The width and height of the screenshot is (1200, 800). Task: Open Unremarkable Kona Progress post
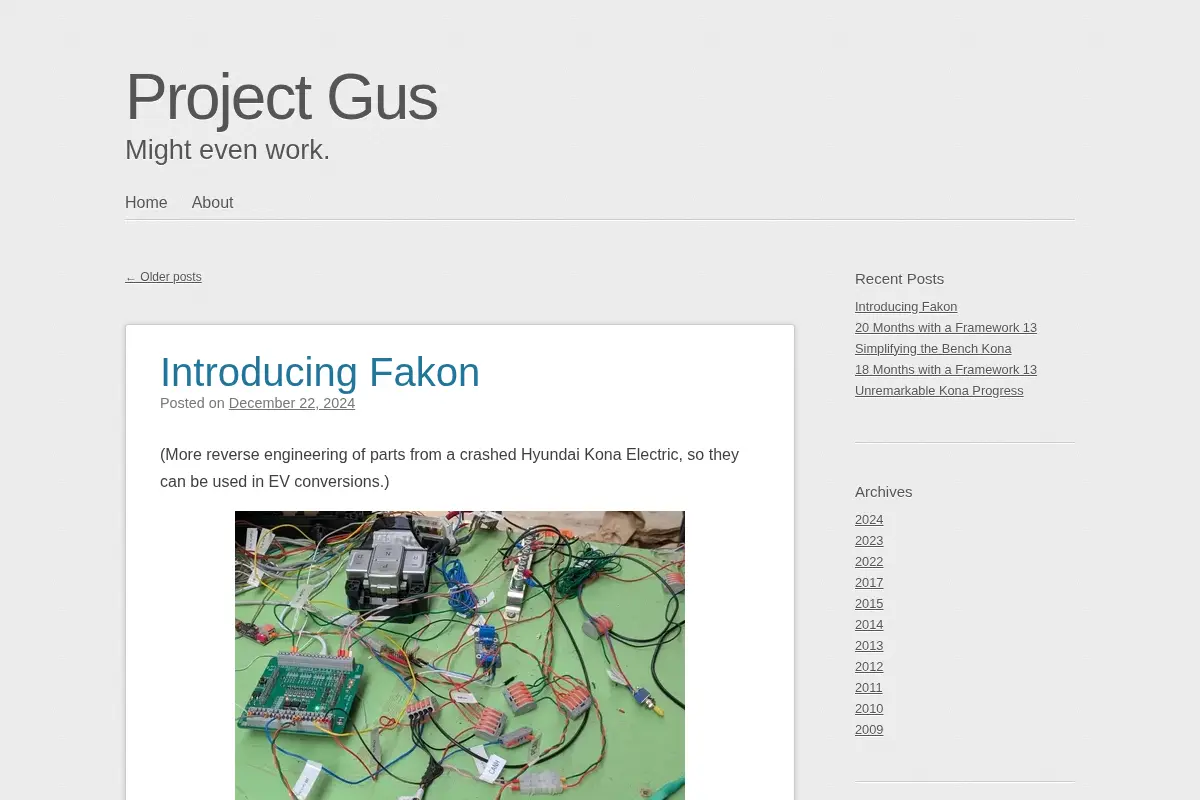click(939, 390)
